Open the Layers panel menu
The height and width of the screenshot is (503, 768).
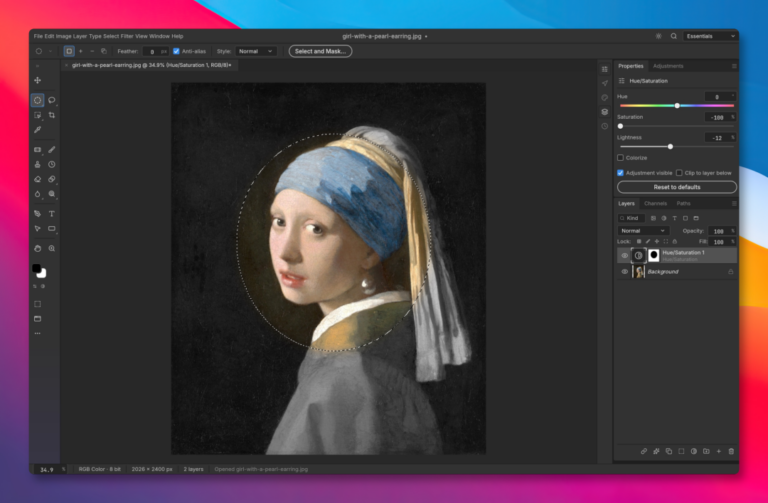[734, 203]
